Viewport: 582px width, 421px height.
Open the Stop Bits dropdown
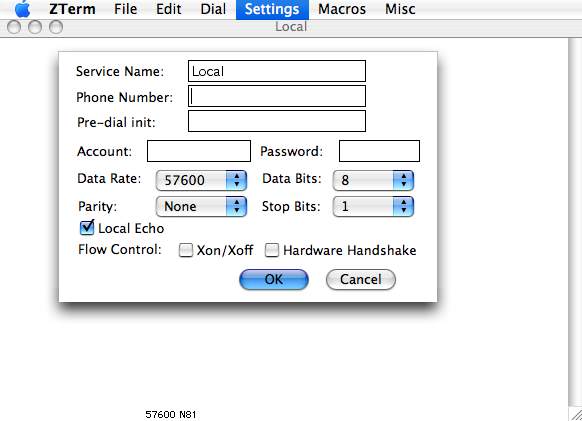[373, 206]
